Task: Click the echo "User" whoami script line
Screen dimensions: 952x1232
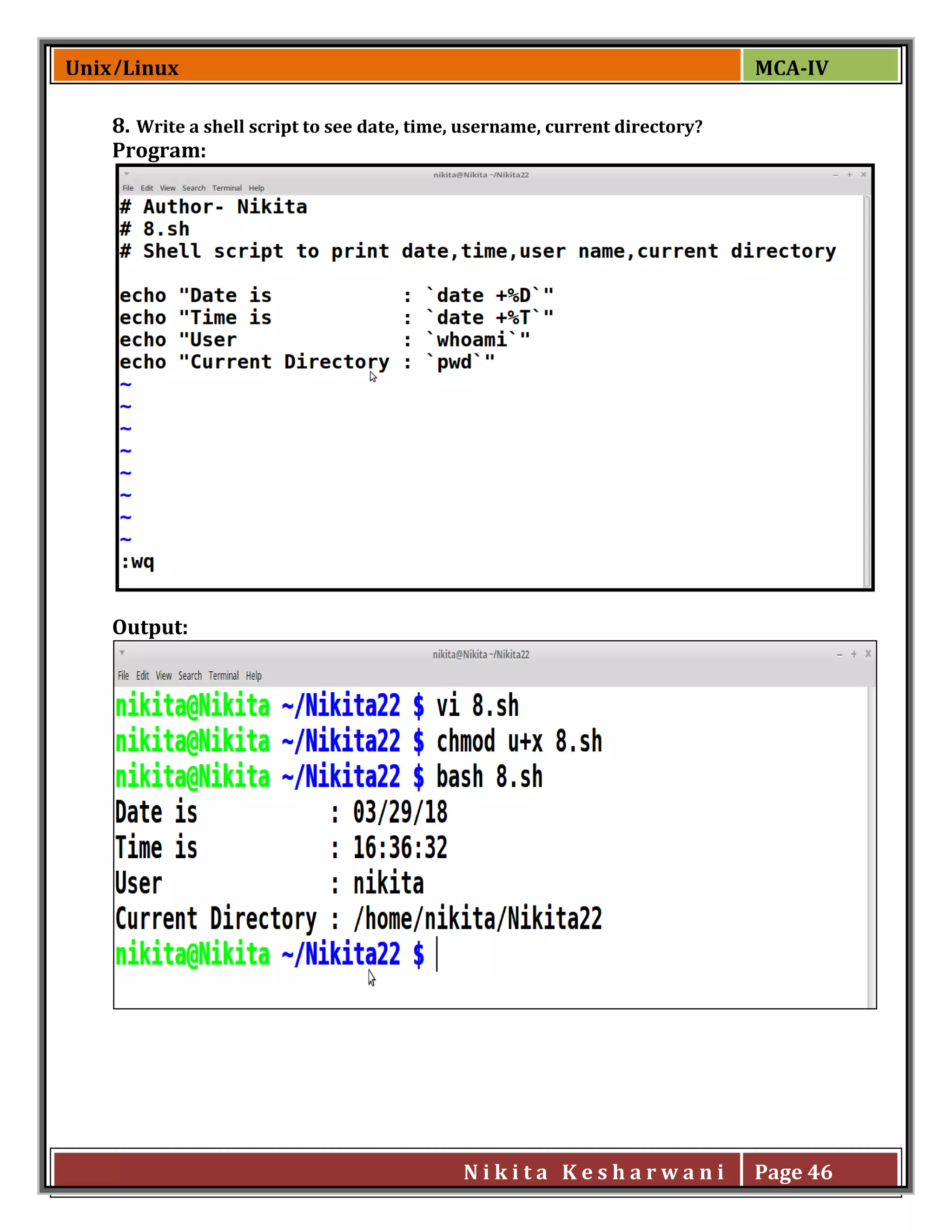Action: coord(325,340)
